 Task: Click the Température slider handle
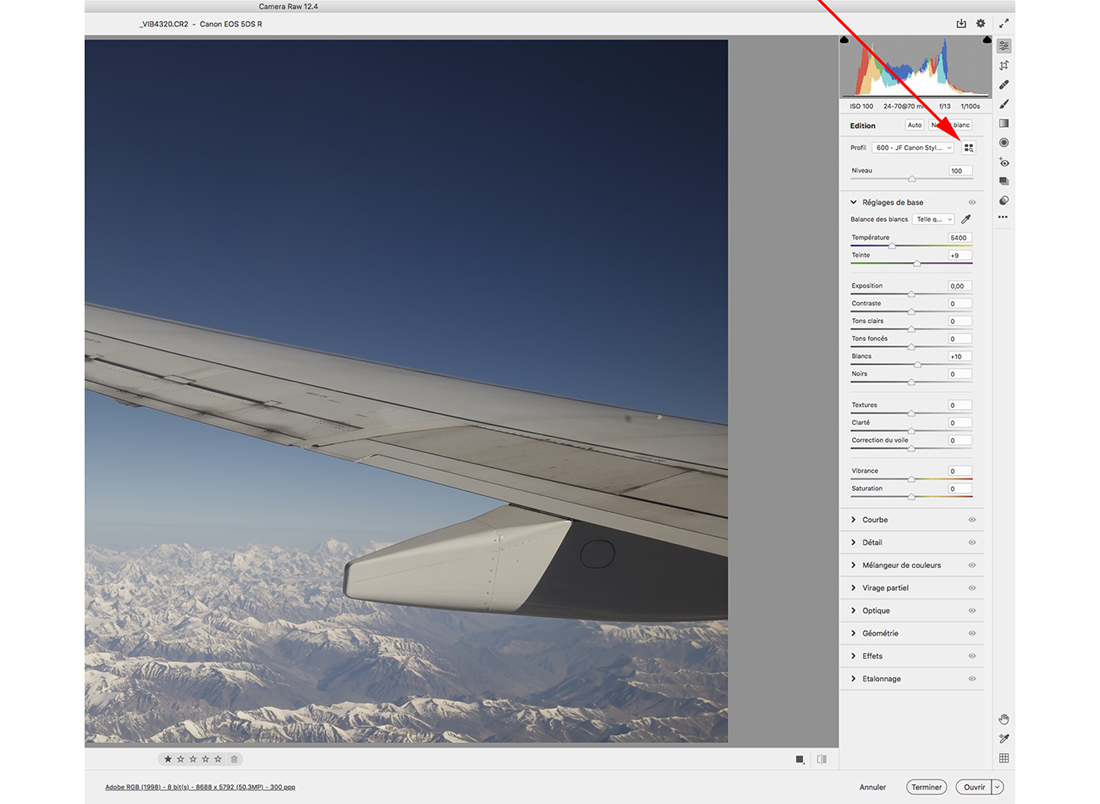pyautogui.click(x=892, y=246)
